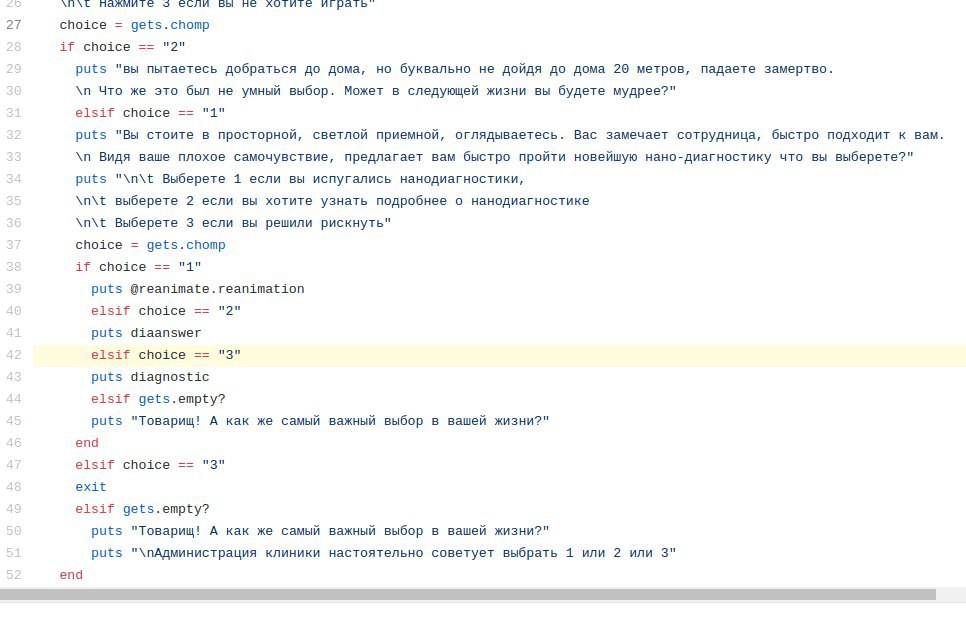
Task: Click 'if choice == "2"' on line 28
Action: 123,47
